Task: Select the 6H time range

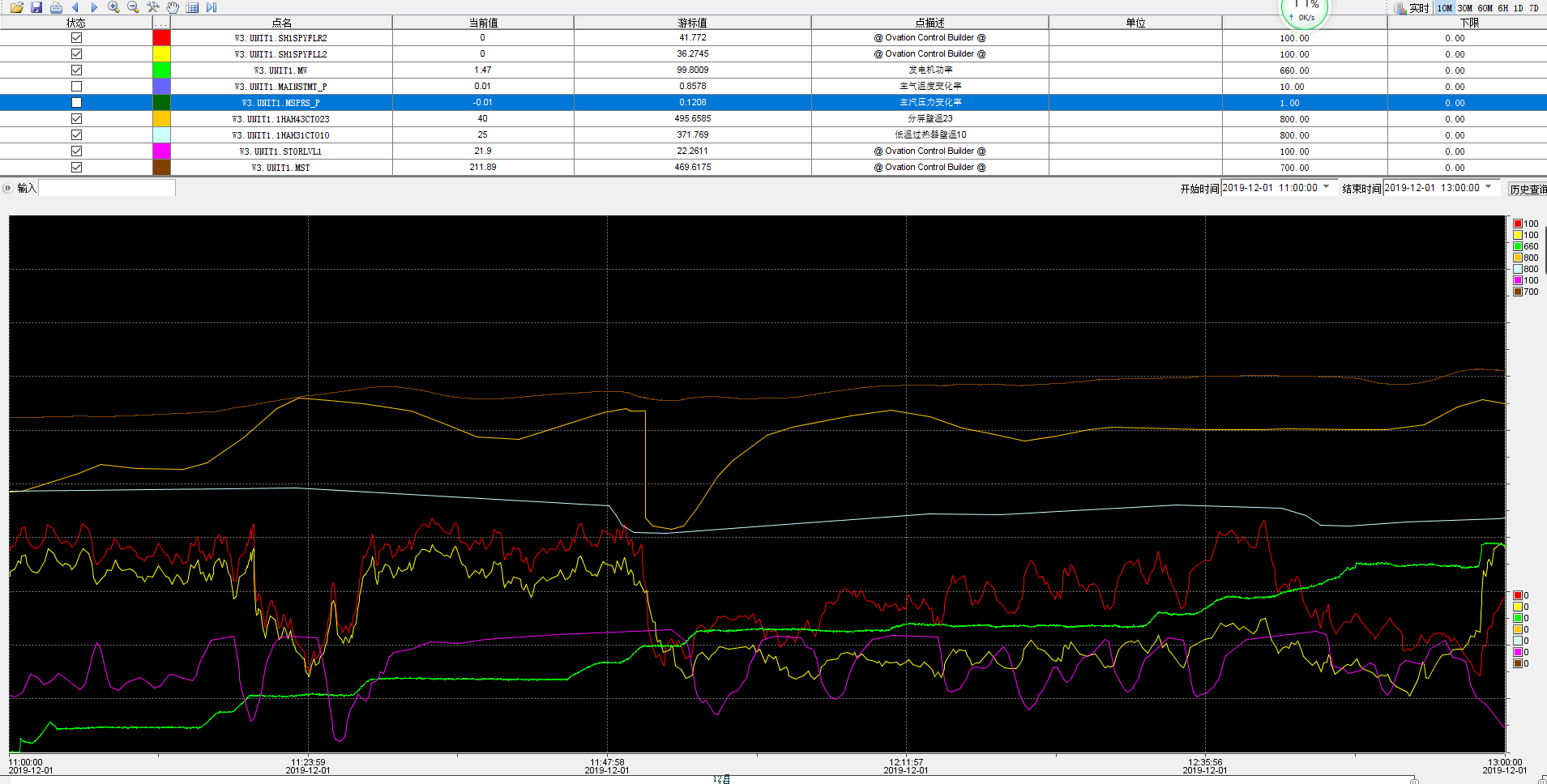Action: coord(1503,8)
